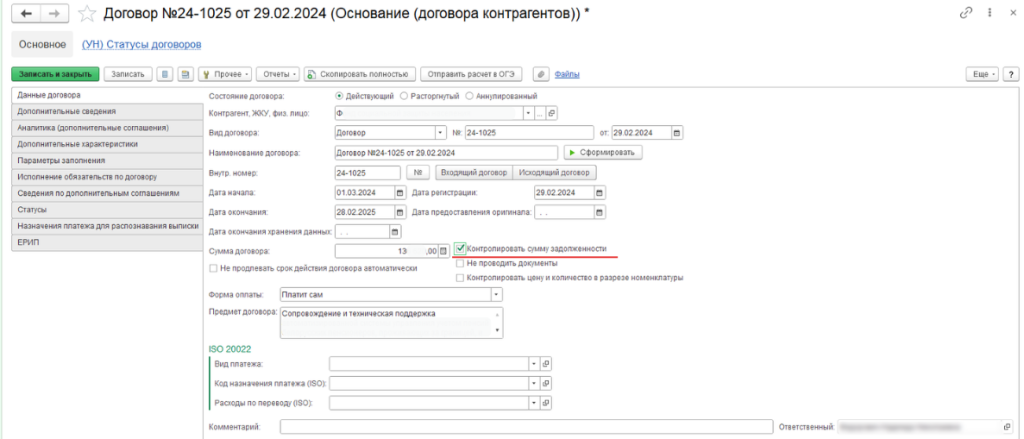Check Не продлевать срок действия договора автоматически
The width and height of the screenshot is (1024, 439).
tap(212, 268)
